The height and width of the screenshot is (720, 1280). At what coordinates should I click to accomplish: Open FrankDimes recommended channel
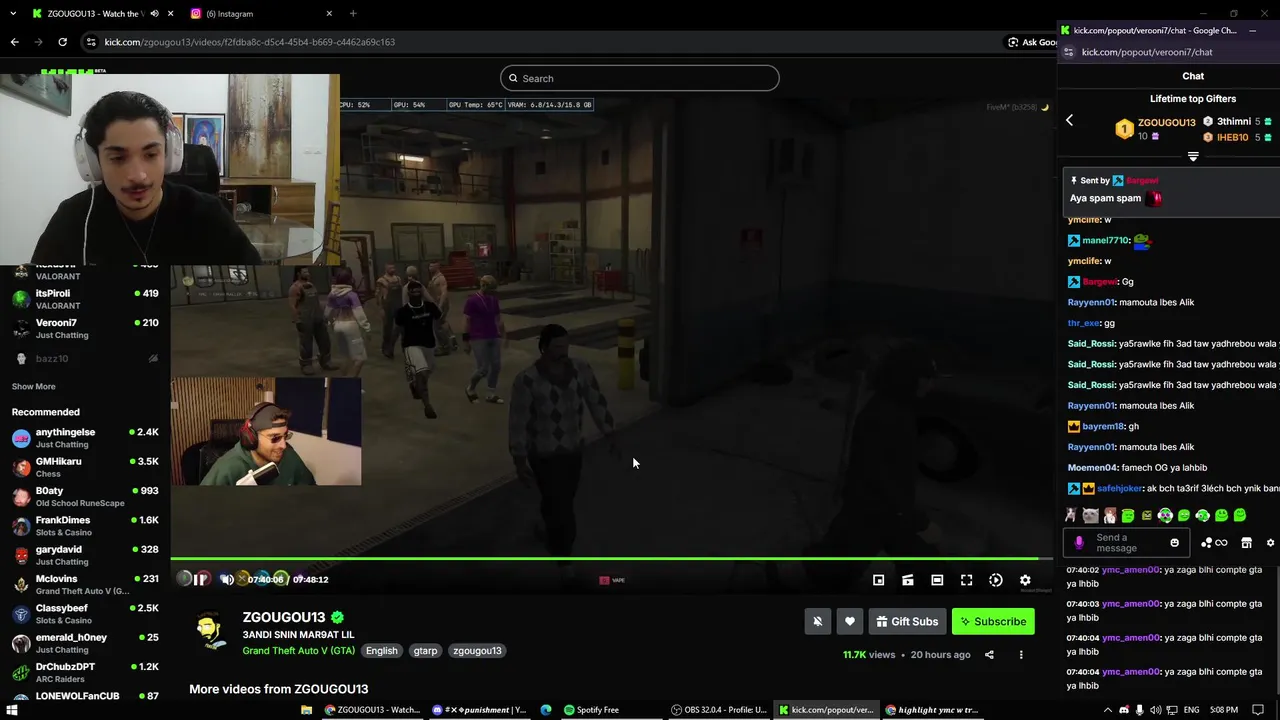tap(85, 526)
